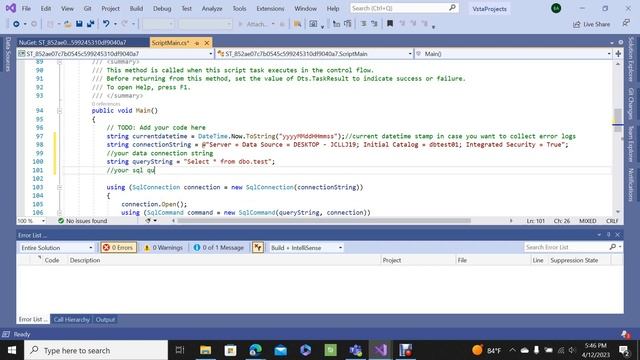Viewport: 640px width, 360px height.
Task: Toggle the 0 of 1 Message filter
Action: [219, 247]
